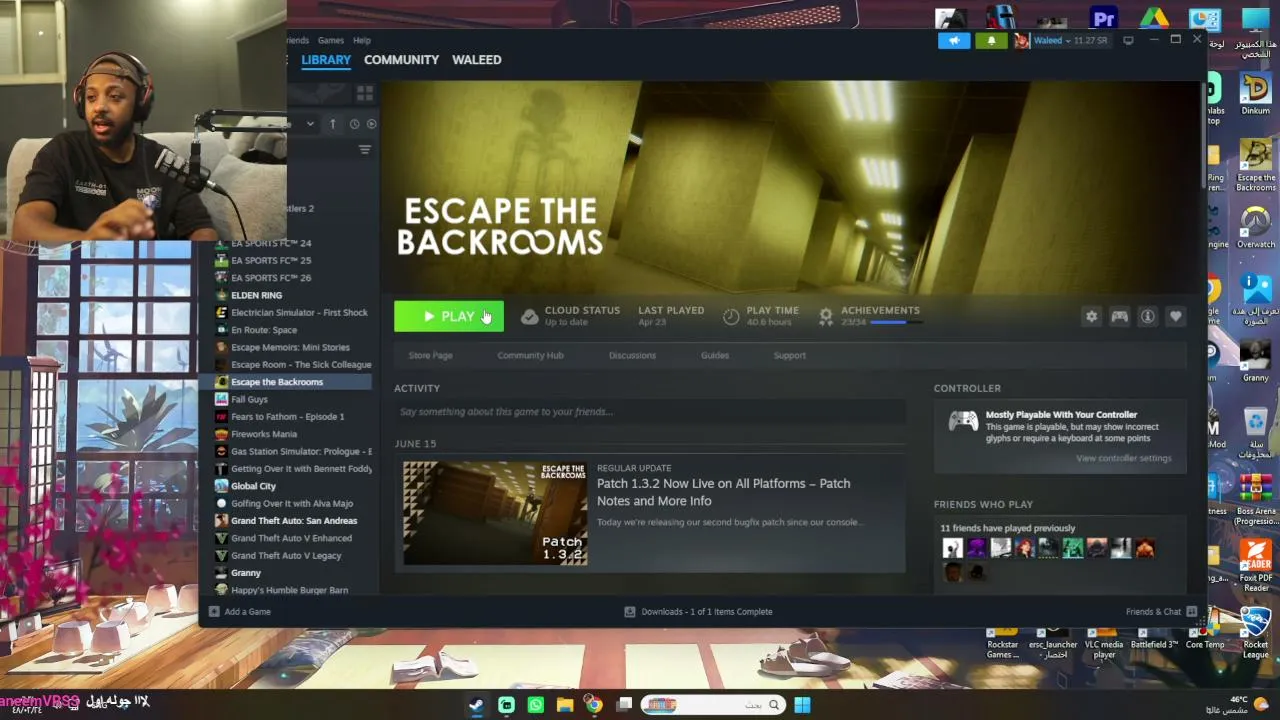
Task: Expand the library collection filter dropdown arrow
Action: [x=310, y=124]
